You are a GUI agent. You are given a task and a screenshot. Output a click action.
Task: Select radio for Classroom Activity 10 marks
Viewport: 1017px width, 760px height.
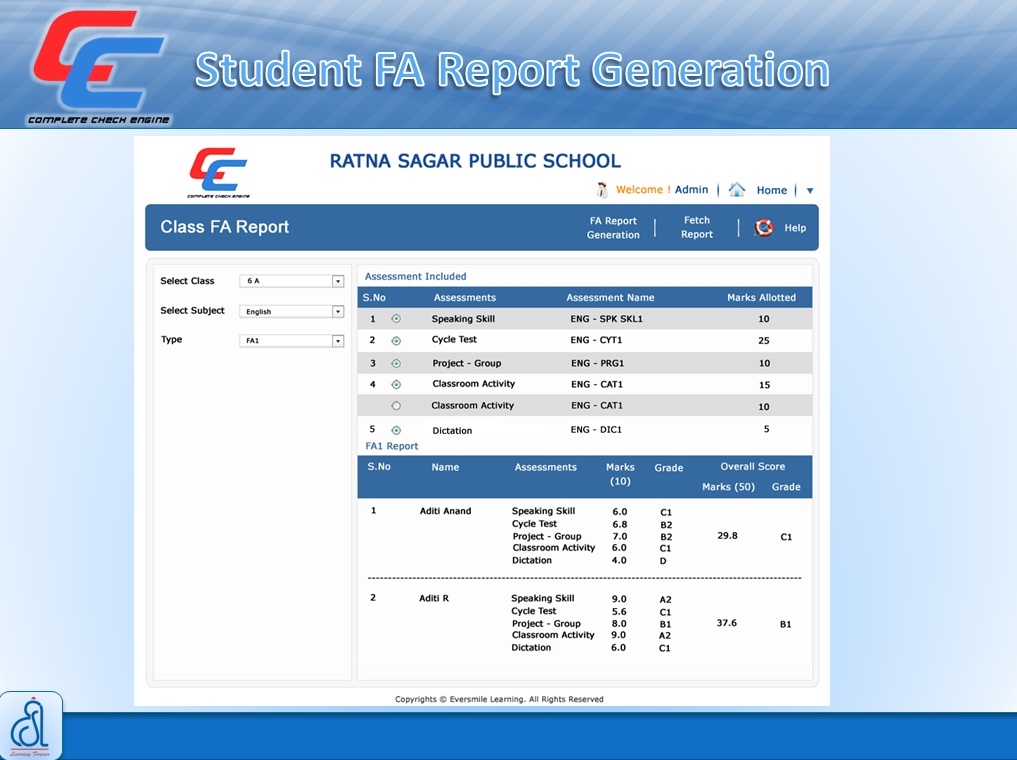(x=396, y=406)
